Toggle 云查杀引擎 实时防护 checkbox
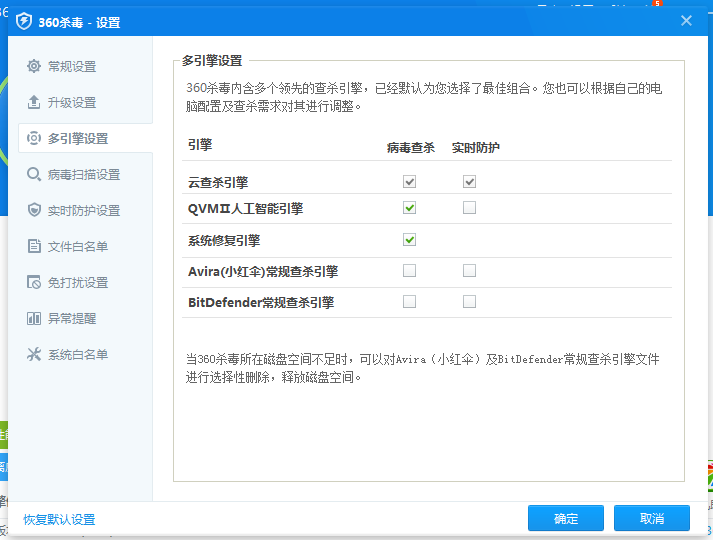This screenshot has width=713, height=540. point(469,182)
